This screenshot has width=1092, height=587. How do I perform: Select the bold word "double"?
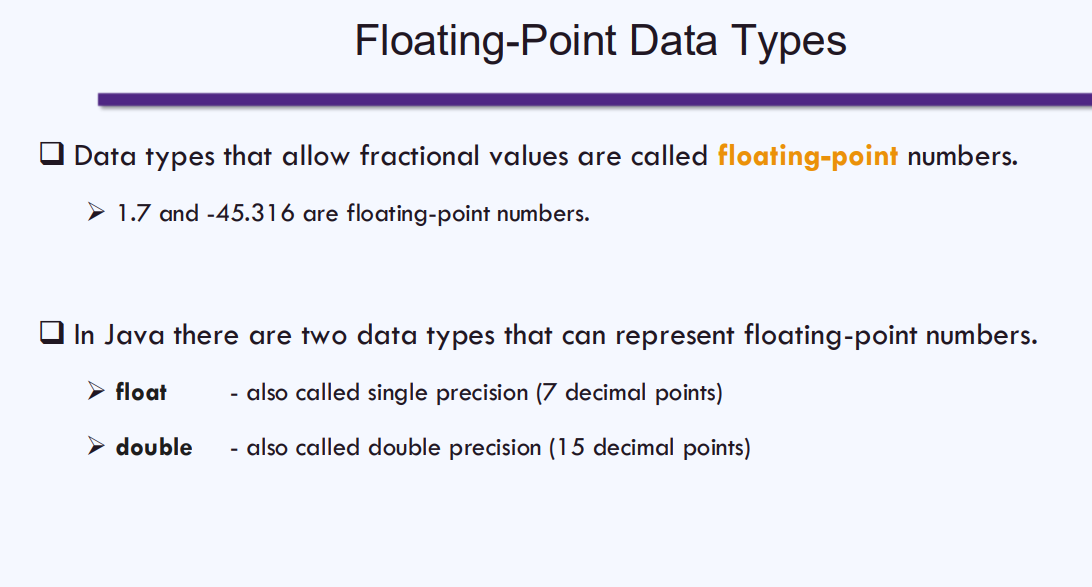[x=154, y=447]
